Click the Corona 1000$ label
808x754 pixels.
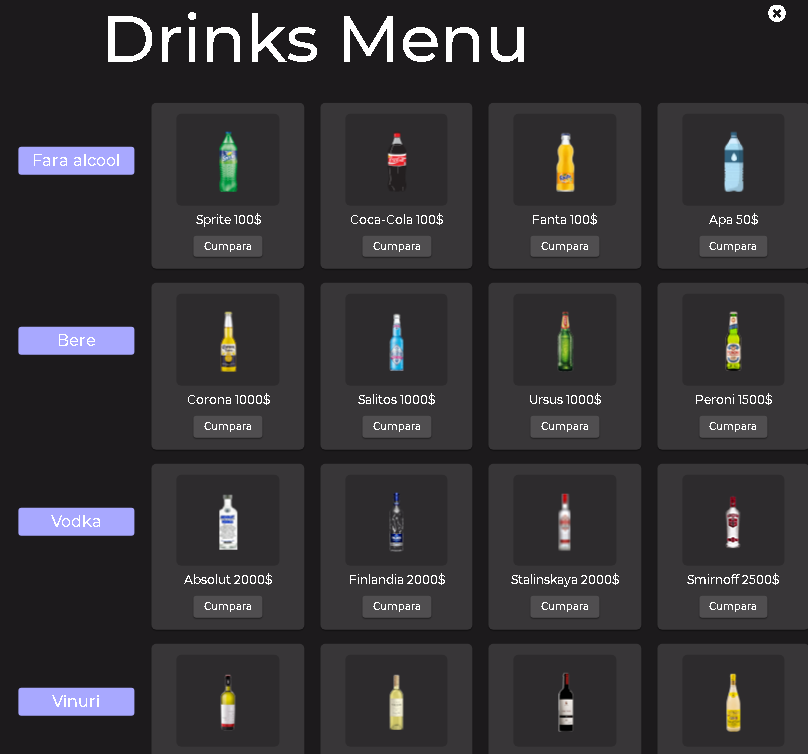point(228,399)
